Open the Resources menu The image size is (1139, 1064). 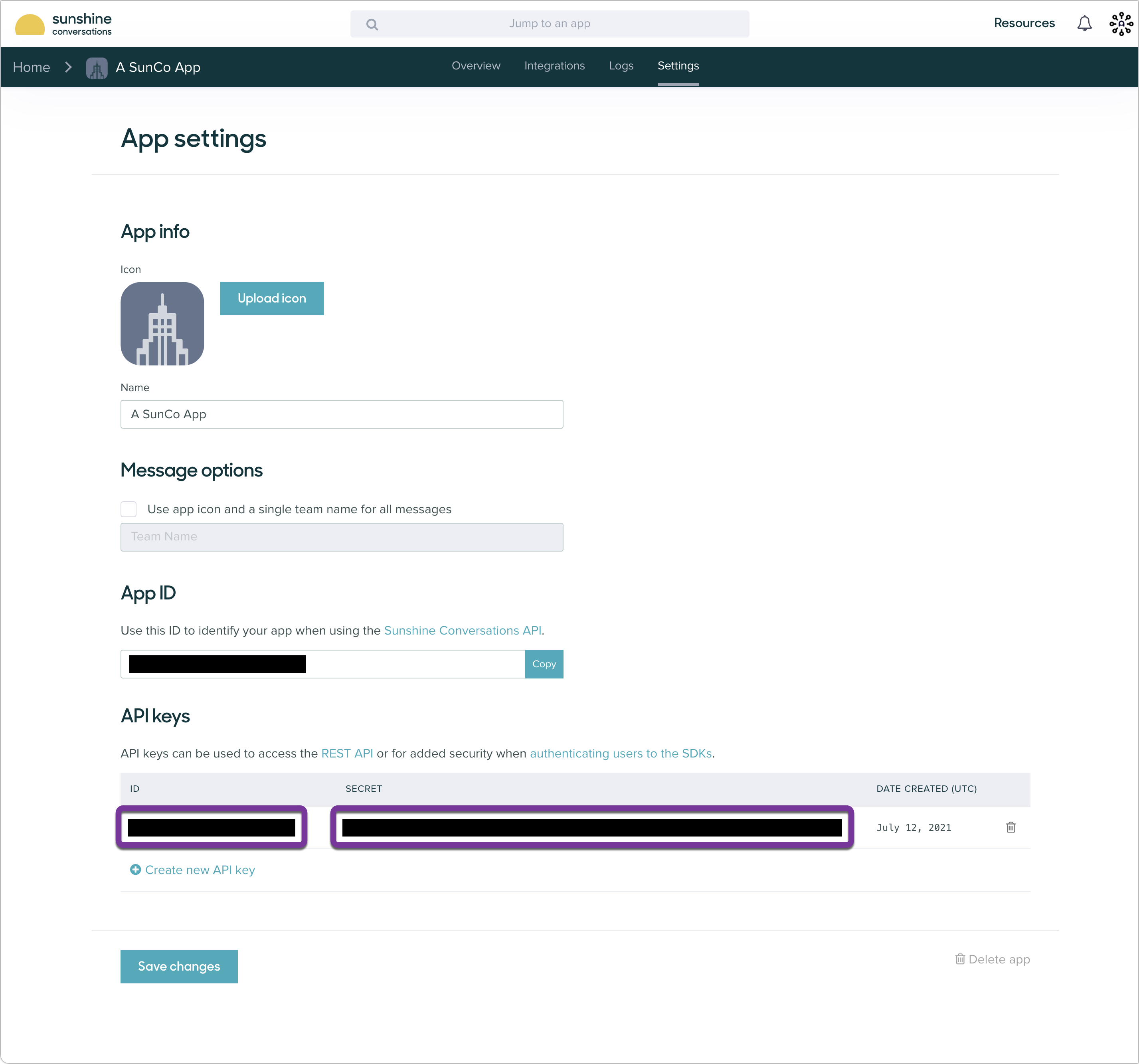point(1024,24)
